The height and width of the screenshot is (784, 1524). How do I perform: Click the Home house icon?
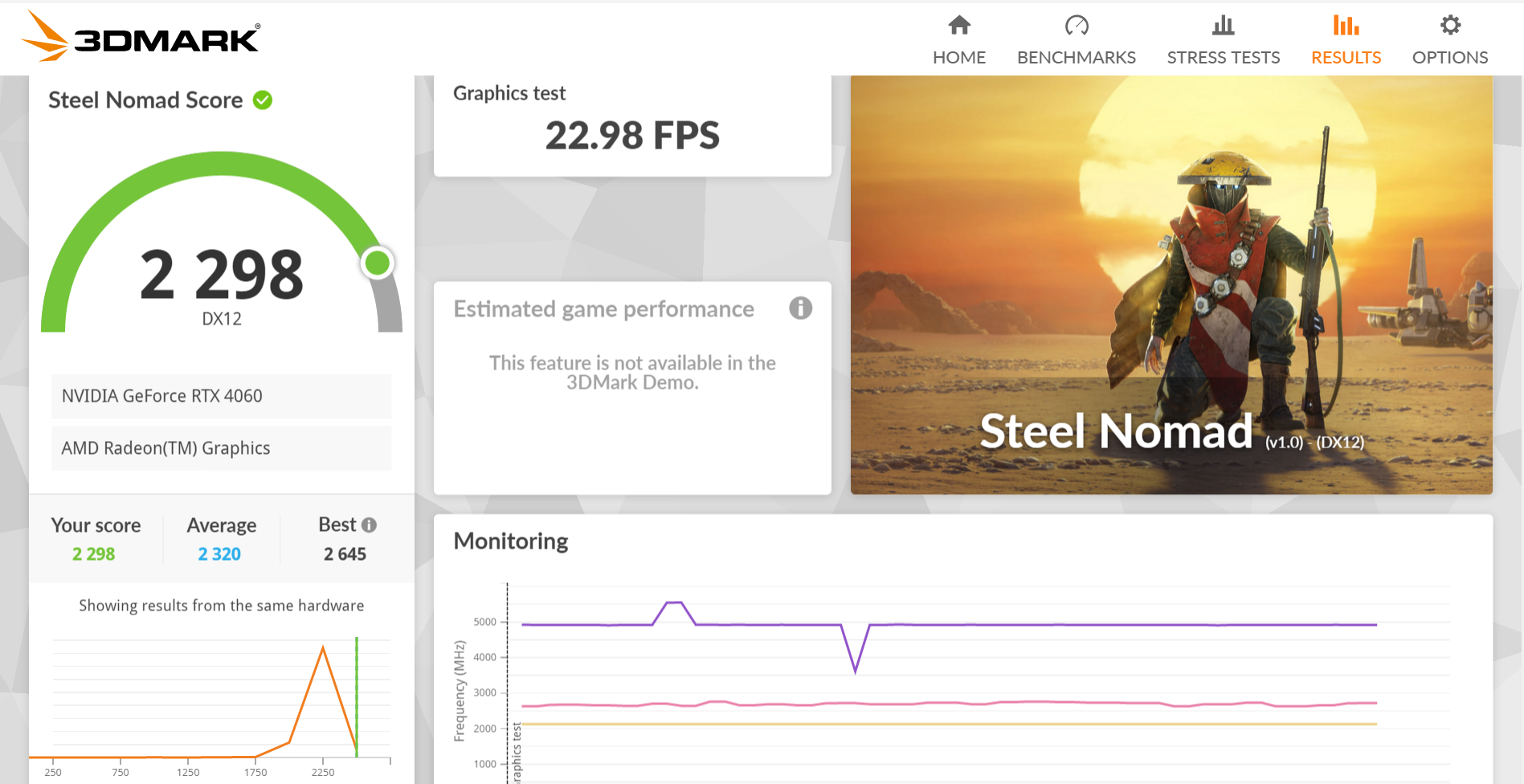(959, 26)
